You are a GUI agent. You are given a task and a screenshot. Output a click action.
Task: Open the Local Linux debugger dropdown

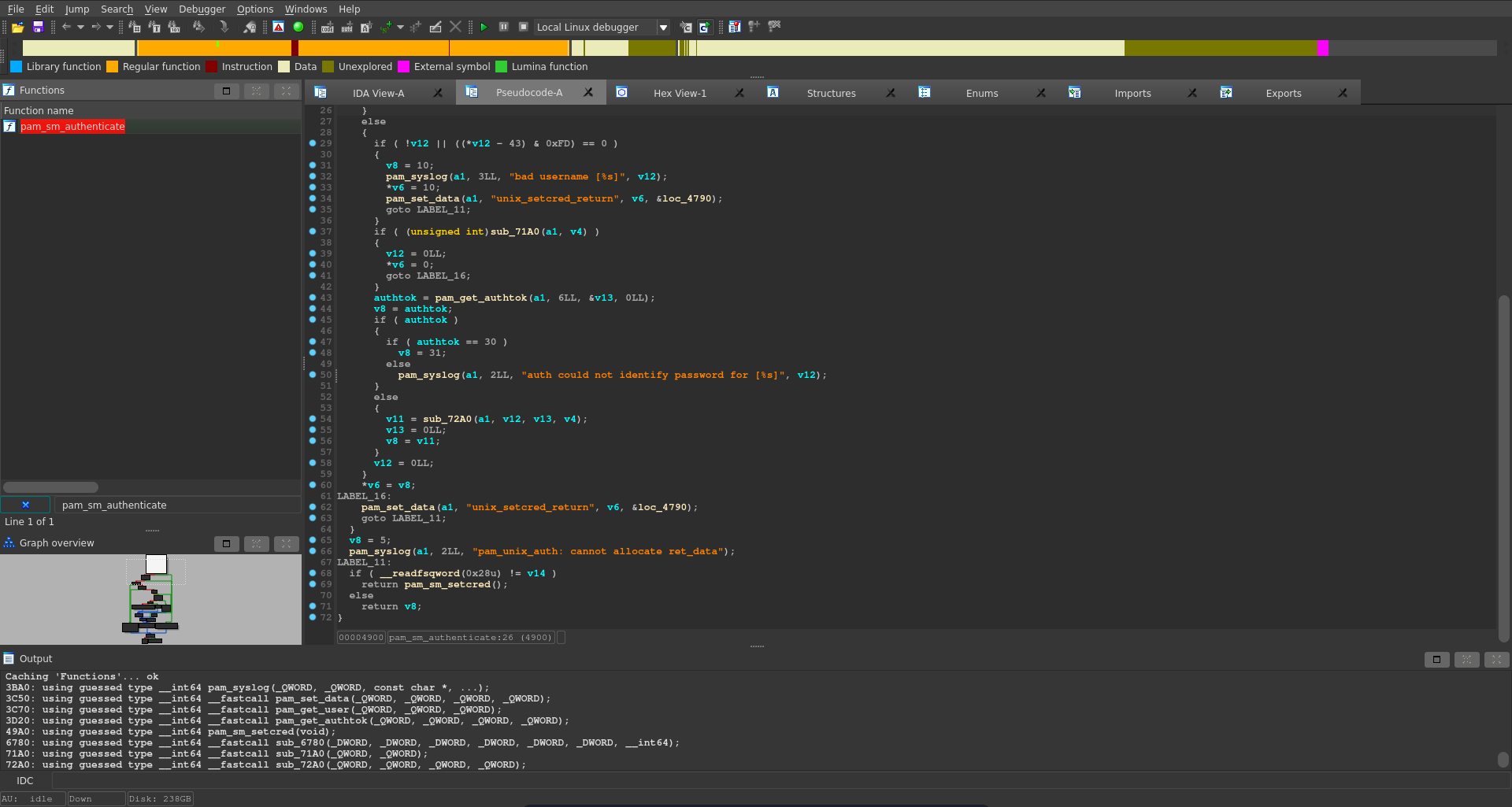coord(663,28)
